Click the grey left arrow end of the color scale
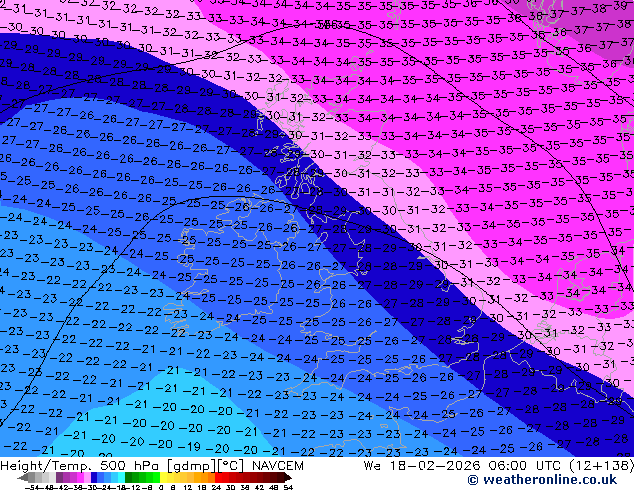This screenshot has height=490, width=634. point(23,477)
